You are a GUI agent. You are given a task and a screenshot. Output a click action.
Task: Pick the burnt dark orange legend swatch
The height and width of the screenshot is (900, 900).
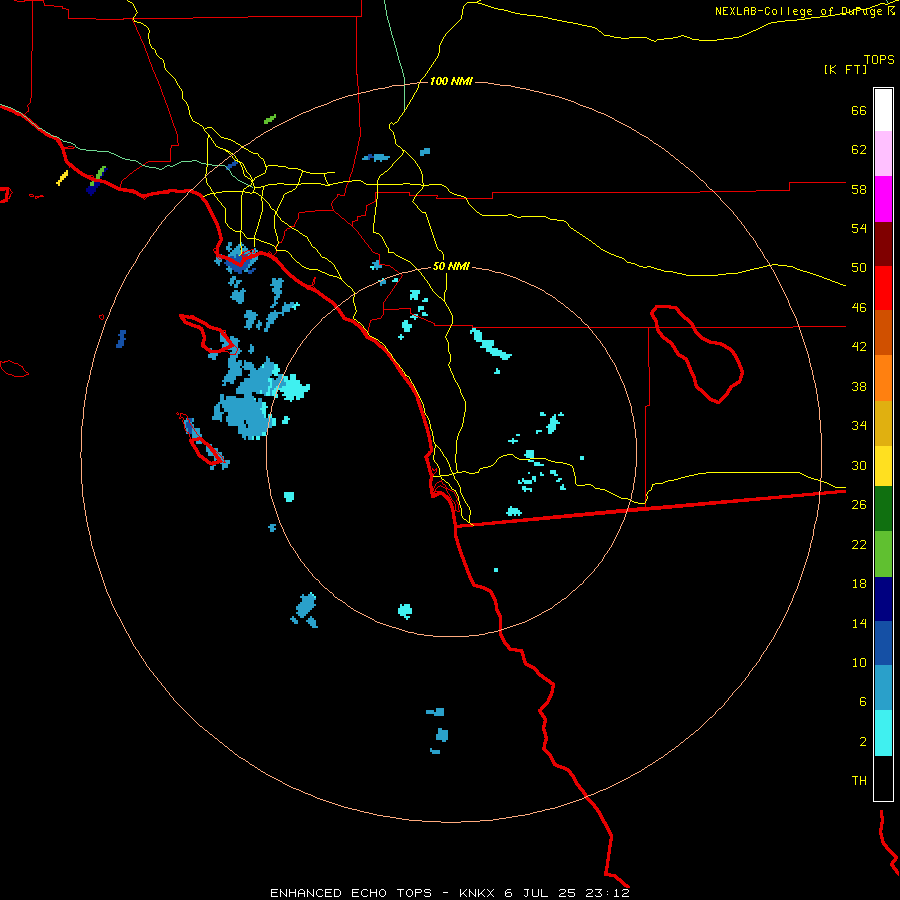[883, 333]
